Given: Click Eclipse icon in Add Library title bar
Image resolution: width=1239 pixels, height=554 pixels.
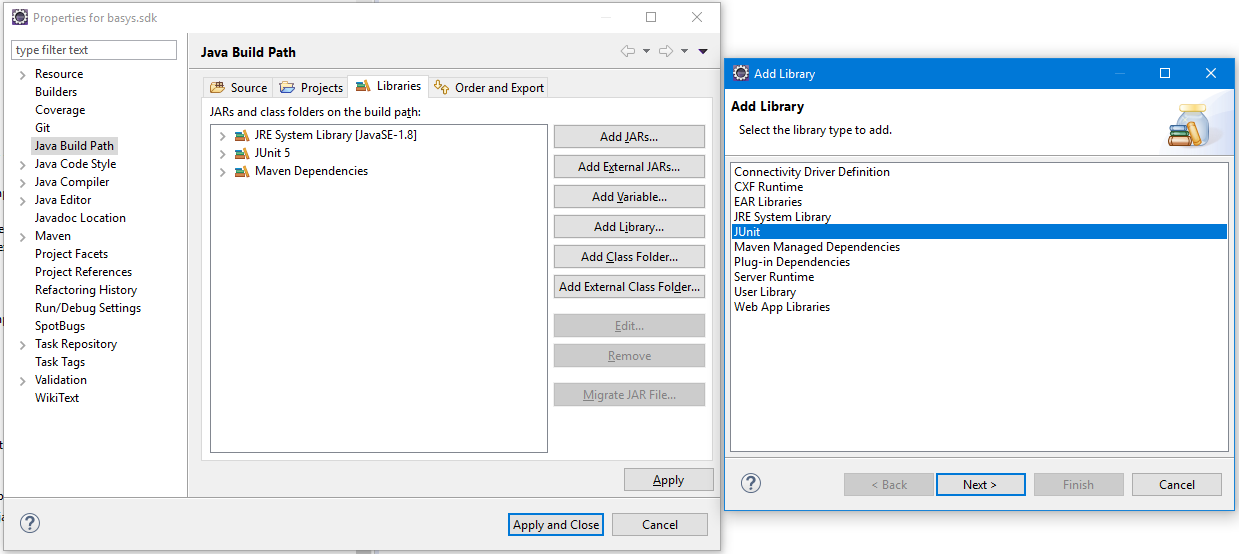Looking at the screenshot, I should [x=741, y=73].
